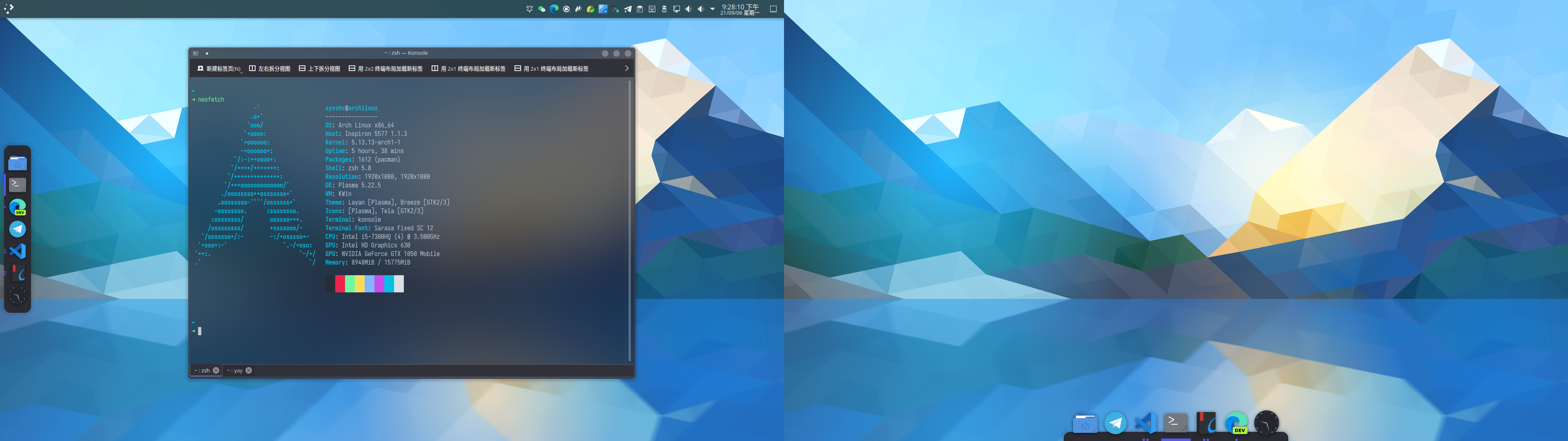
Task: Open the Konsole window menu icon in the titlebar
Action: pyautogui.click(x=196, y=53)
